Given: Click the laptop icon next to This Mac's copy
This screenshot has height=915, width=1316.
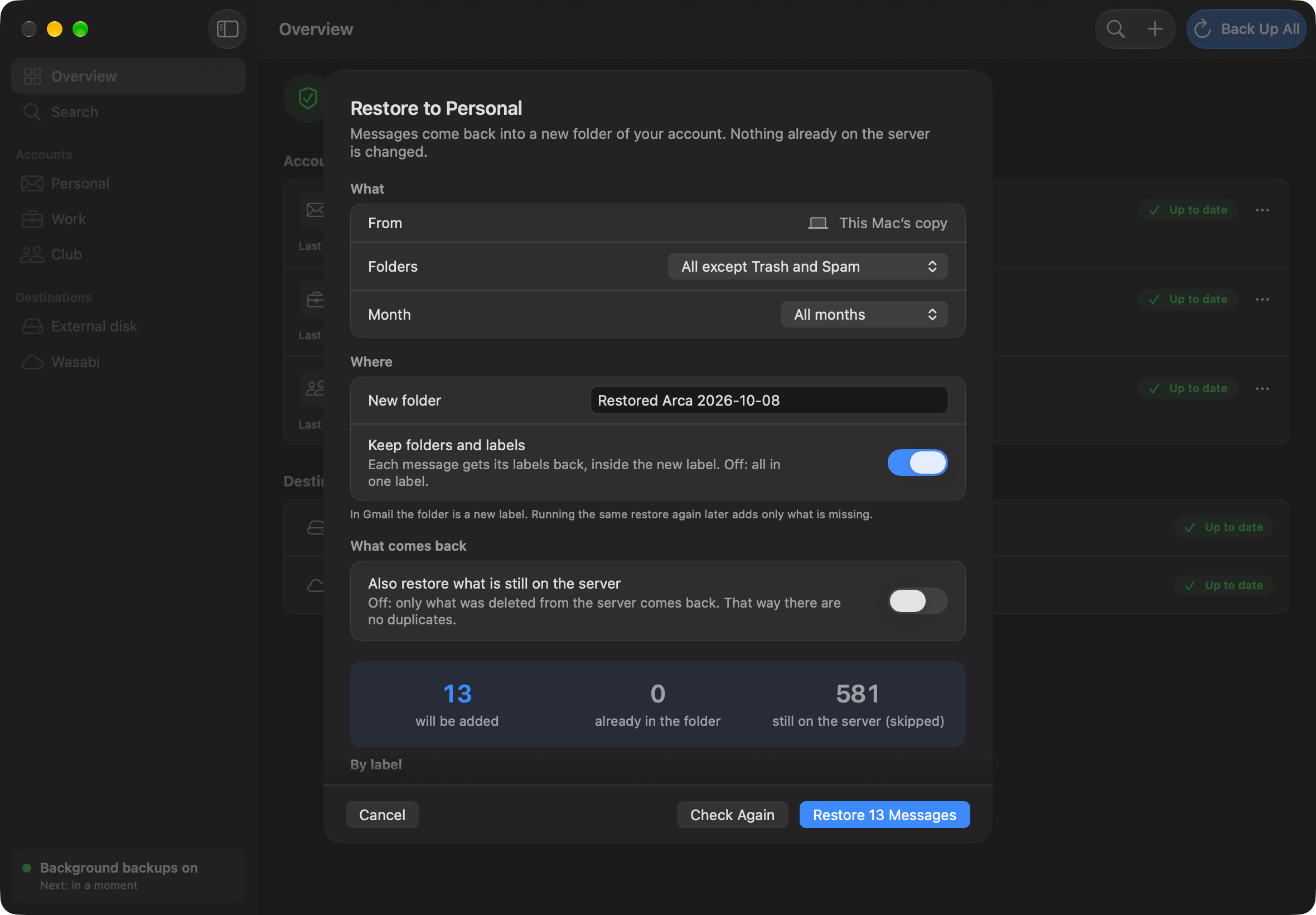Looking at the screenshot, I should coord(817,223).
